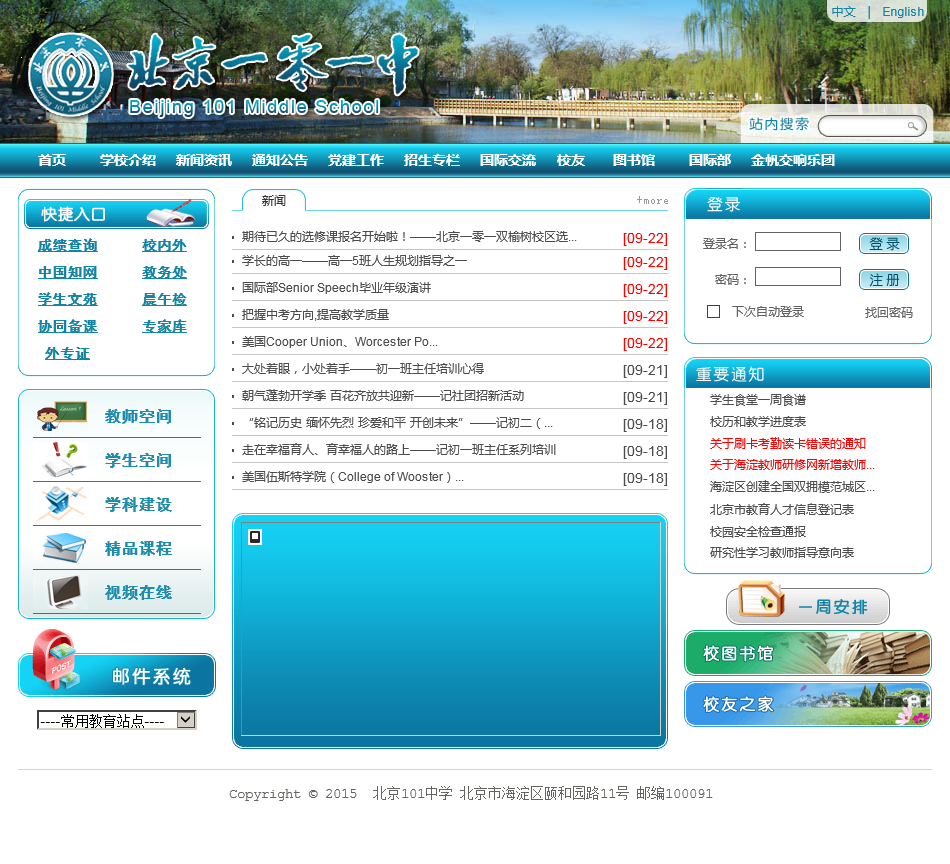Screen dimensions: 950x864
Task: Click the 注册 register button
Action: pos(884,280)
